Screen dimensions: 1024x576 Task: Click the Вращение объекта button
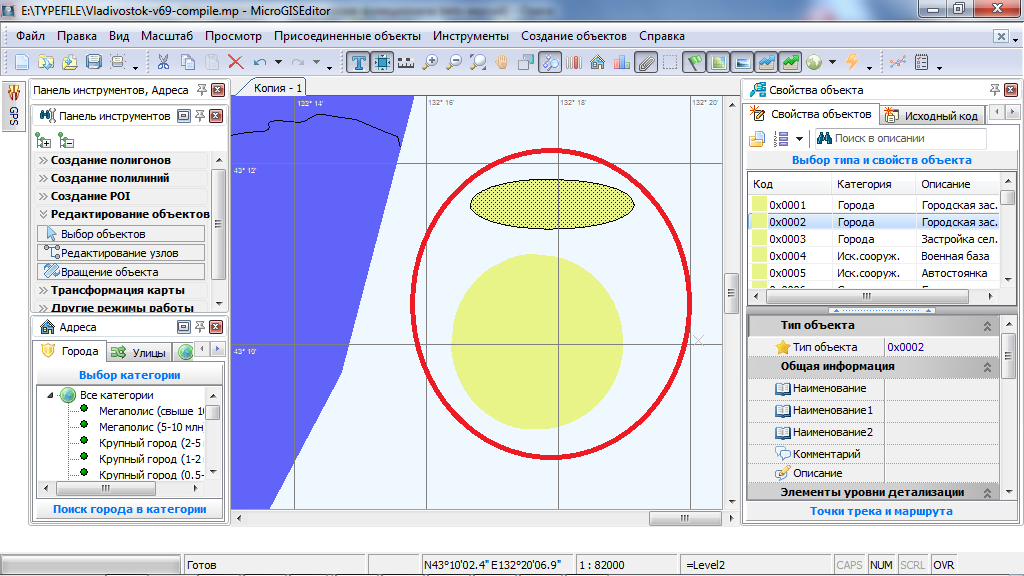click(x=120, y=272)
